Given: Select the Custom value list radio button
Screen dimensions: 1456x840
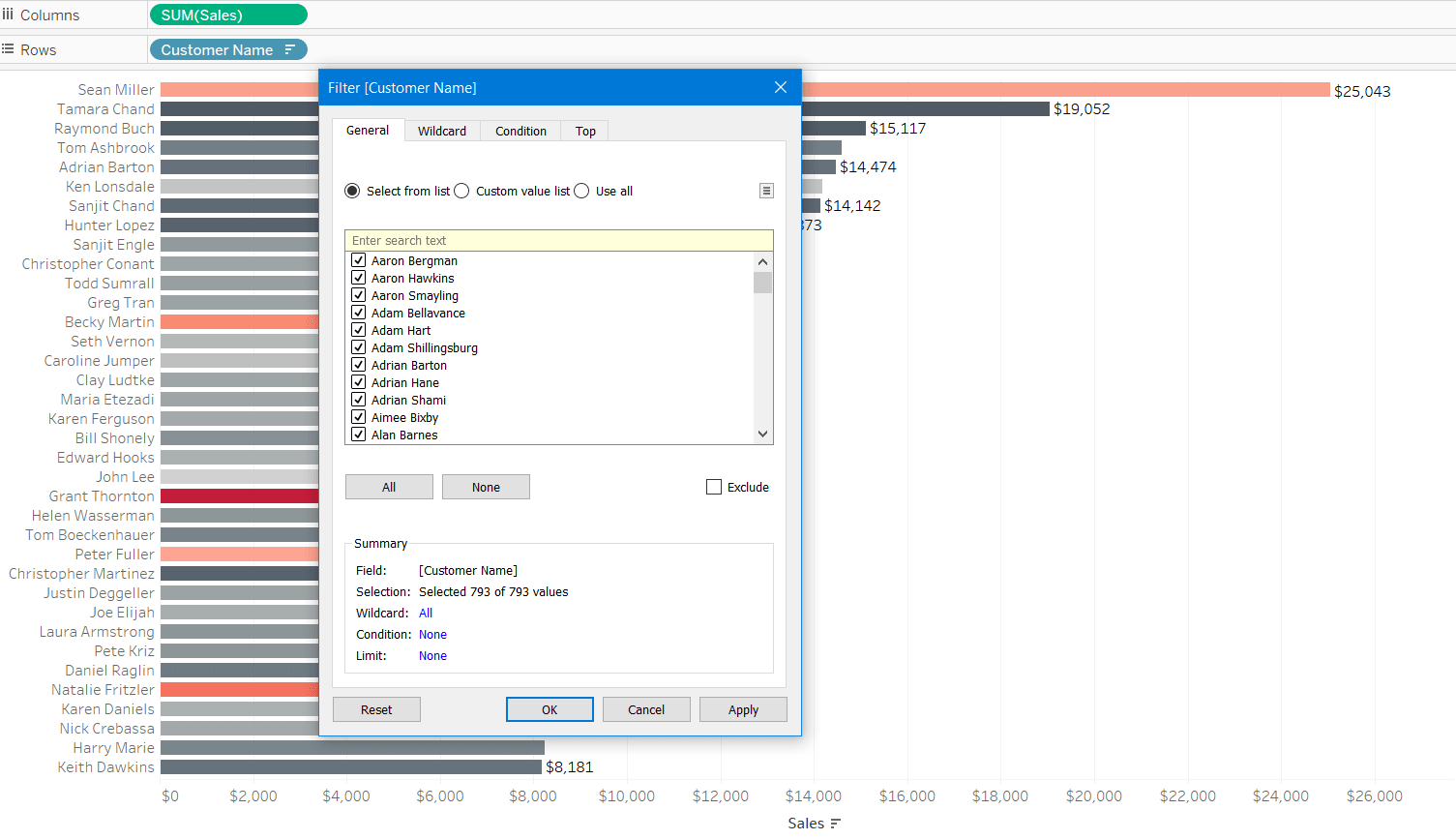Looking at the screenshot, I should coord(462,191).
